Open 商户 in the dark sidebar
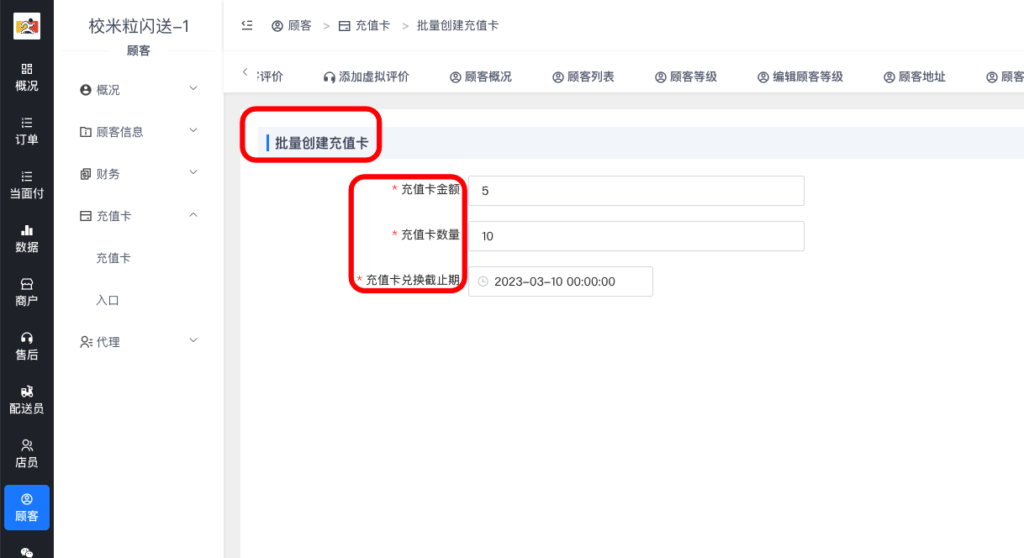Image resolution: width=1024 pixels, height=558 pixels. (27, 292)
